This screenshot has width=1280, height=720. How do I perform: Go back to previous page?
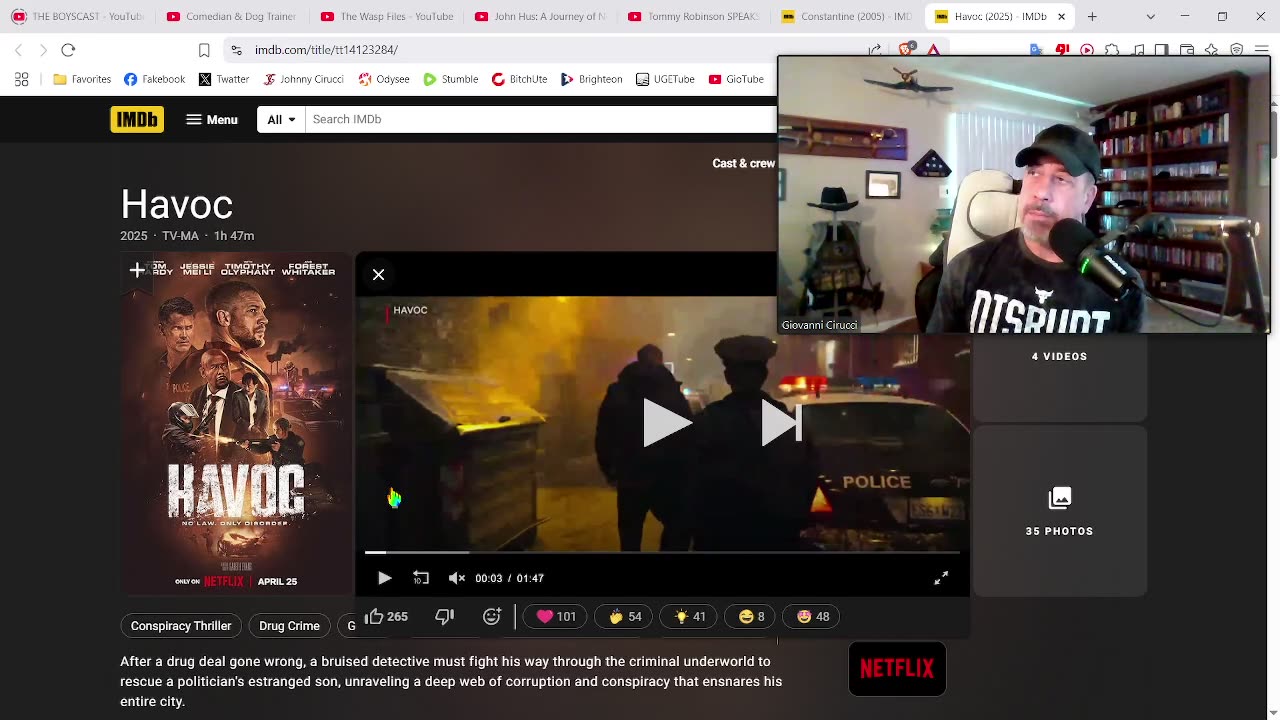pos(18,50)
